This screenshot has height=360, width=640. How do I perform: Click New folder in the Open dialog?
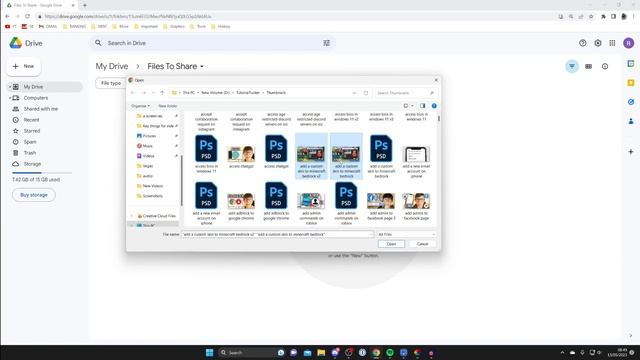coord(168,106)
